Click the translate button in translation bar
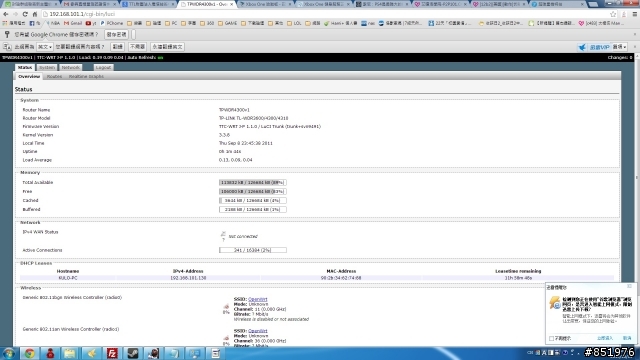This screenshot has width=640, height=360. (x=118, y=47)
